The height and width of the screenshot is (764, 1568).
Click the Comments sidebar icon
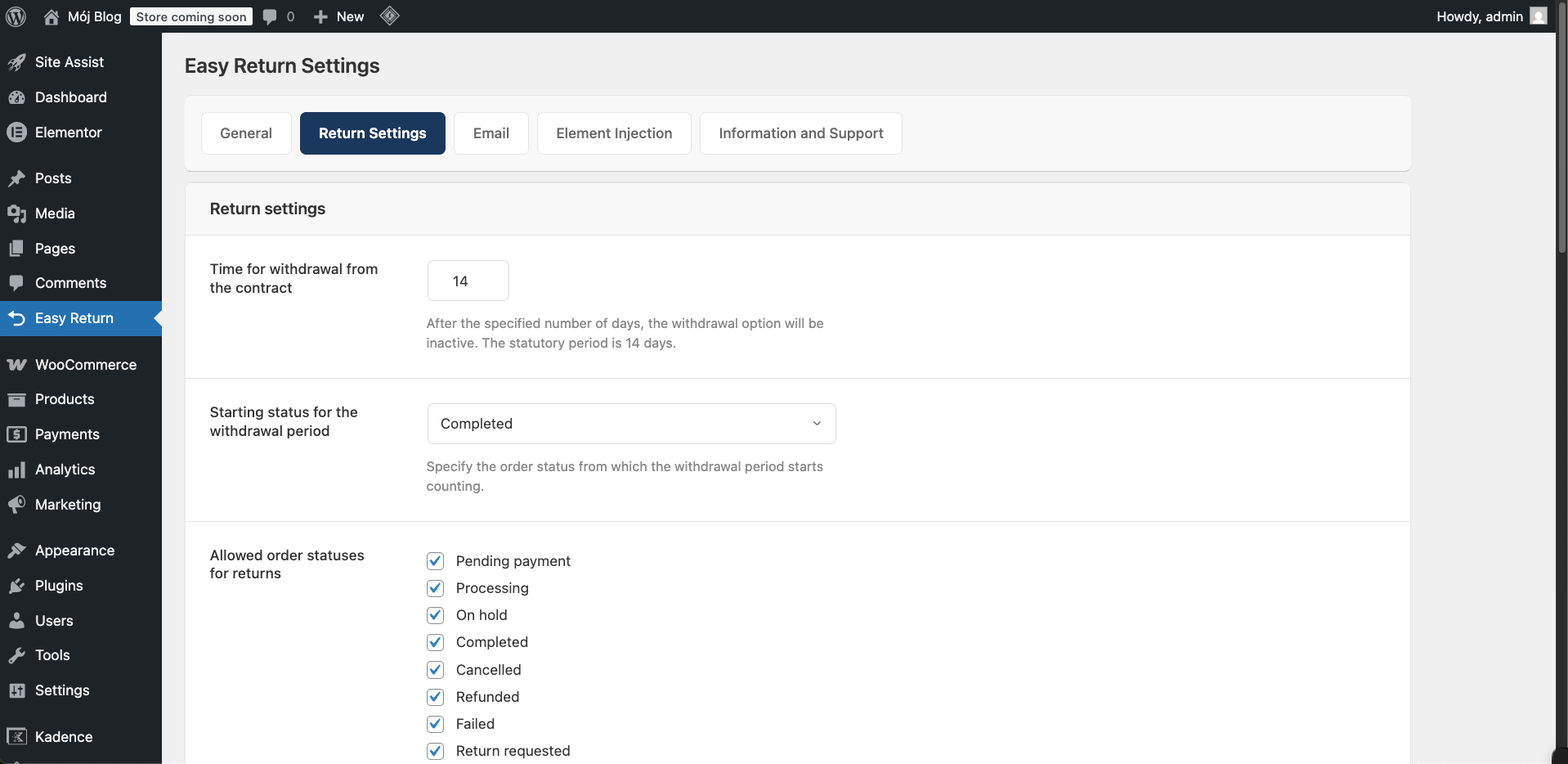pos(16,283)
